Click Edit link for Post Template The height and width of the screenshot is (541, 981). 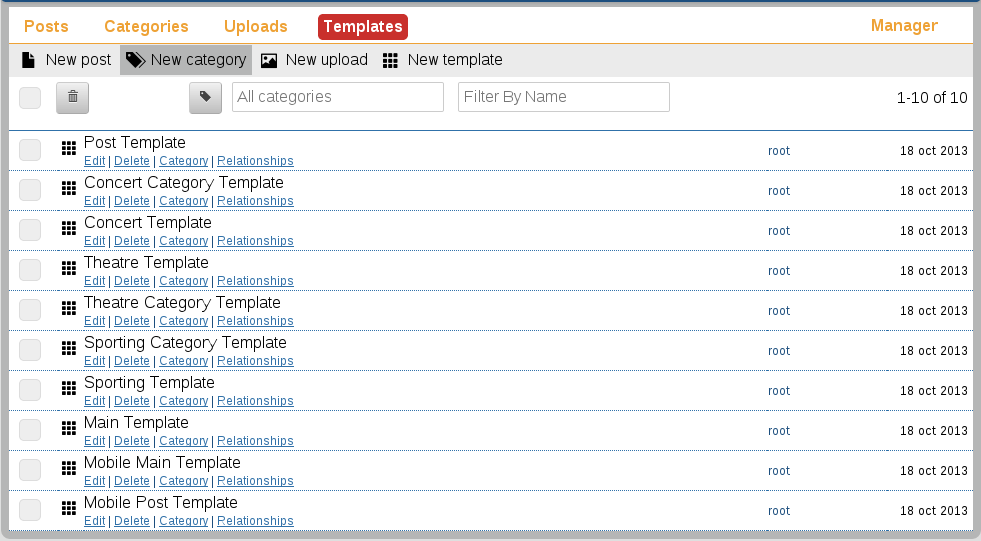(x=94, y=161)
